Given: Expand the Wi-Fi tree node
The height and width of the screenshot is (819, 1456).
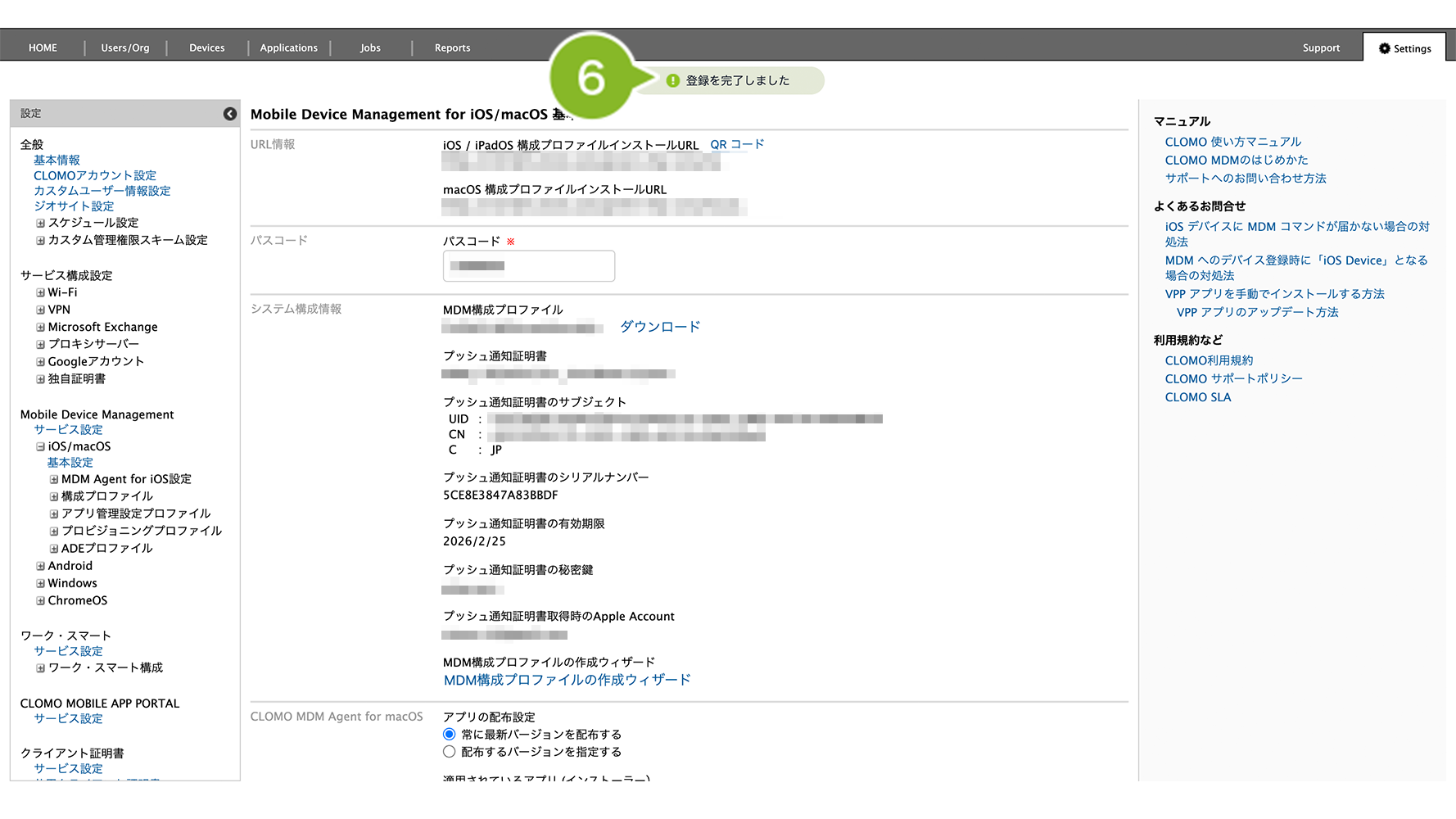Looking at the screenshot, I should click(40, 292).
